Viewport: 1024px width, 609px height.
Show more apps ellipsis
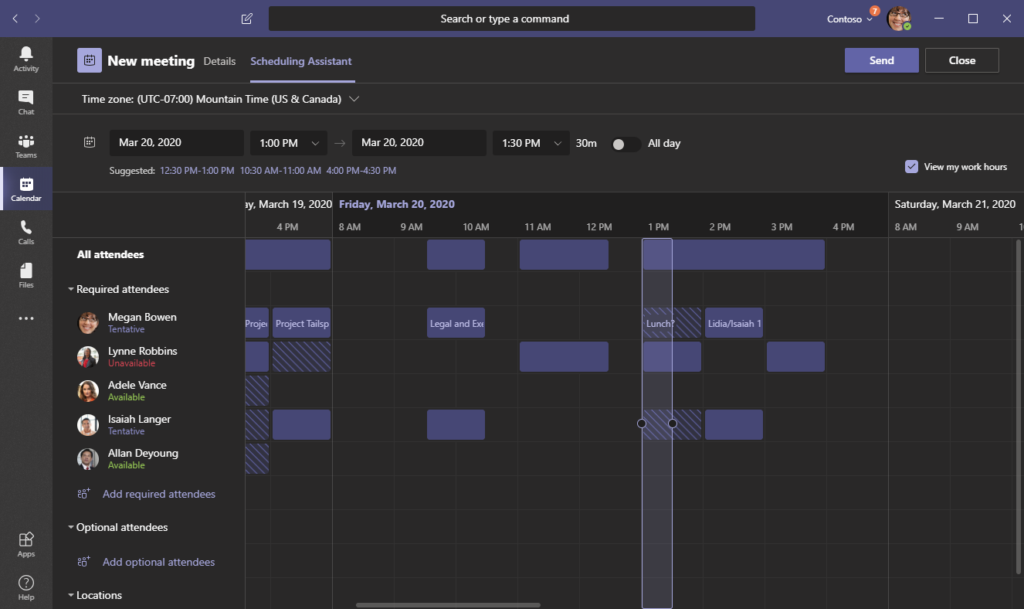pyautogui.click(x=26, y=319)
